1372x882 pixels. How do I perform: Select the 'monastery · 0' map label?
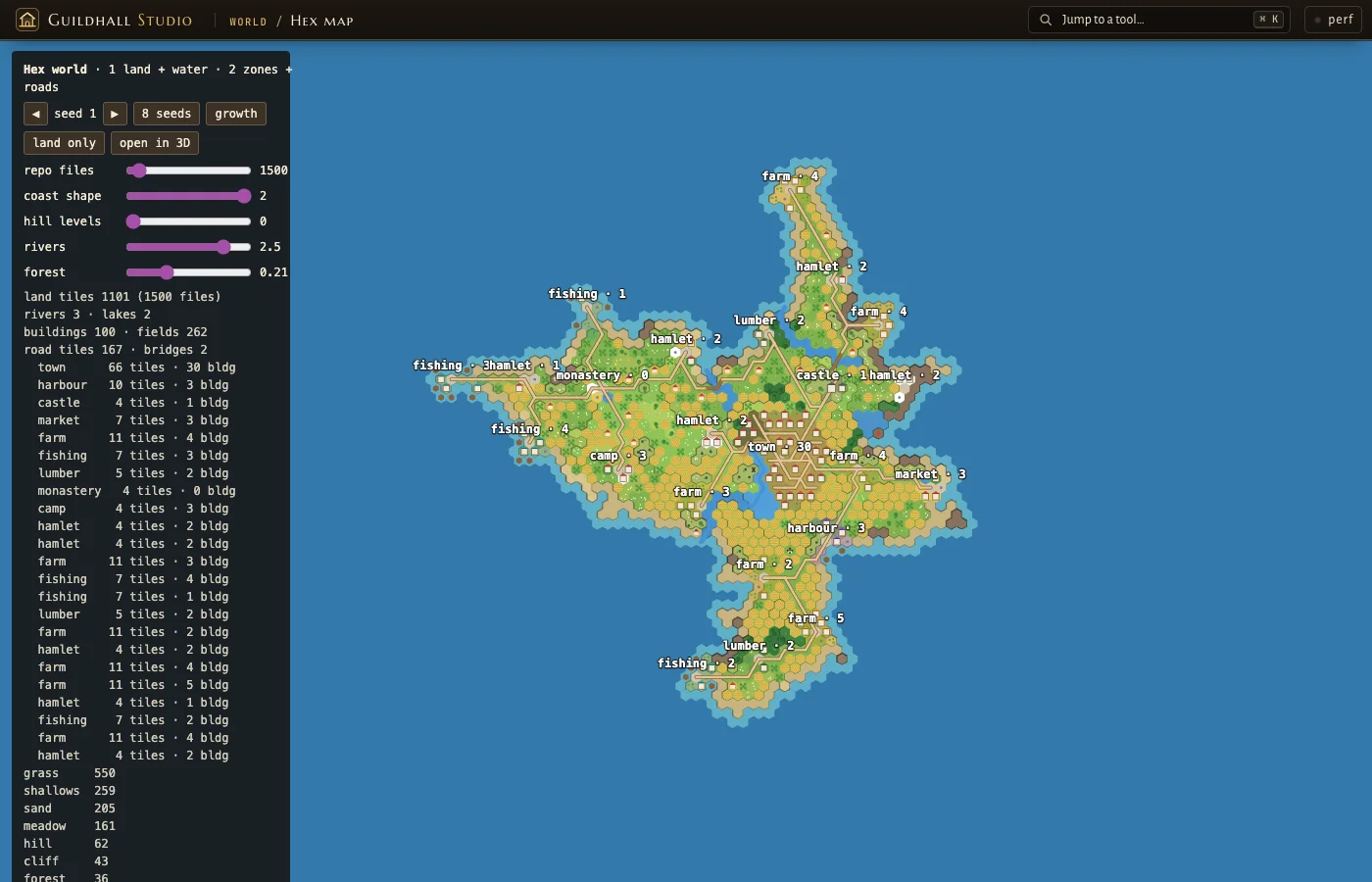point(602,375)
